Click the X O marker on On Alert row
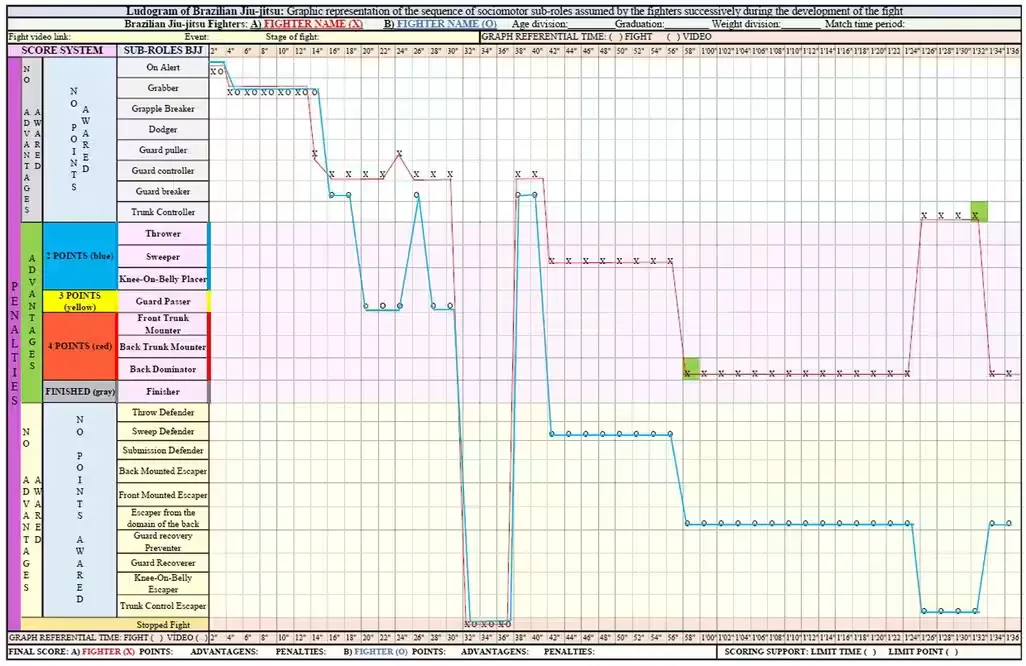The image size is (1026, 666). tap(217, 71)
